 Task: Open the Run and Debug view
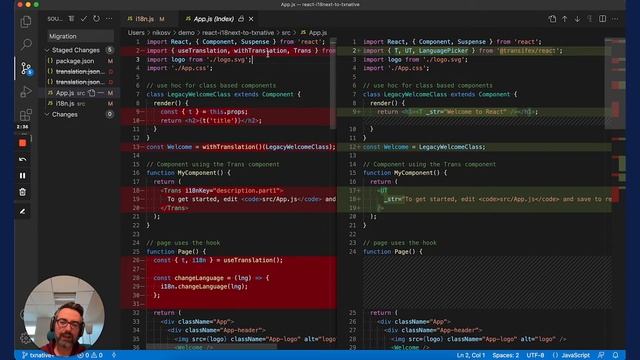click(26, 91)
